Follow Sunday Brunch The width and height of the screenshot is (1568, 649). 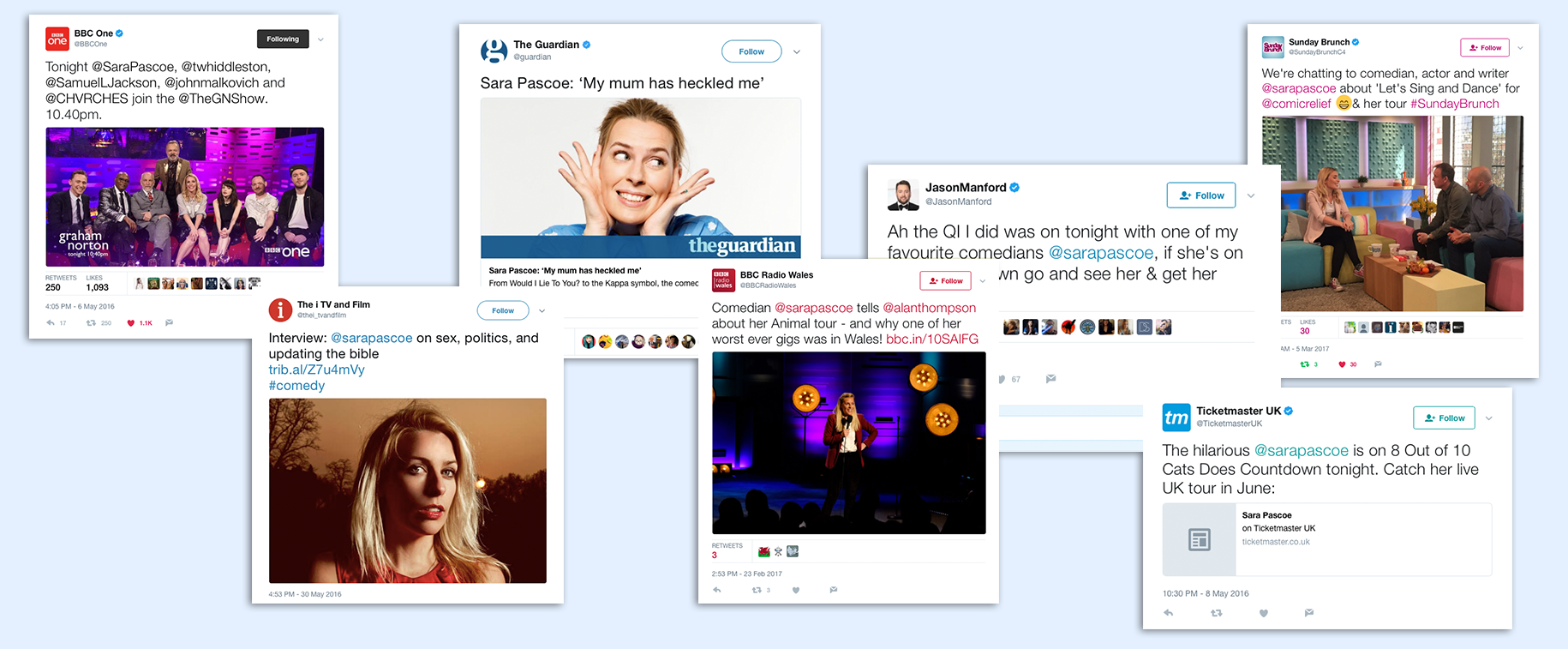click(1485, 47)
